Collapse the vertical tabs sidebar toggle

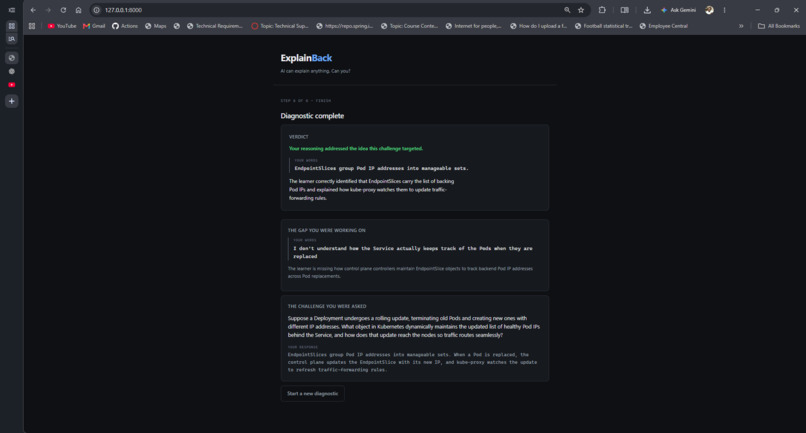pos(11,10)
